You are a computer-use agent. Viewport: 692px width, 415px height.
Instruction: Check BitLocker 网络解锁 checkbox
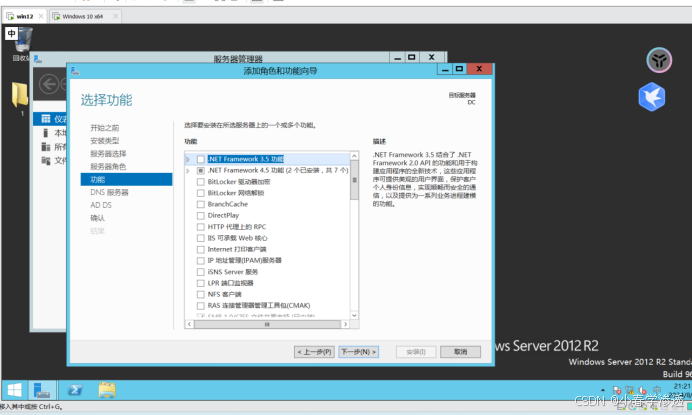pos(201,193)
